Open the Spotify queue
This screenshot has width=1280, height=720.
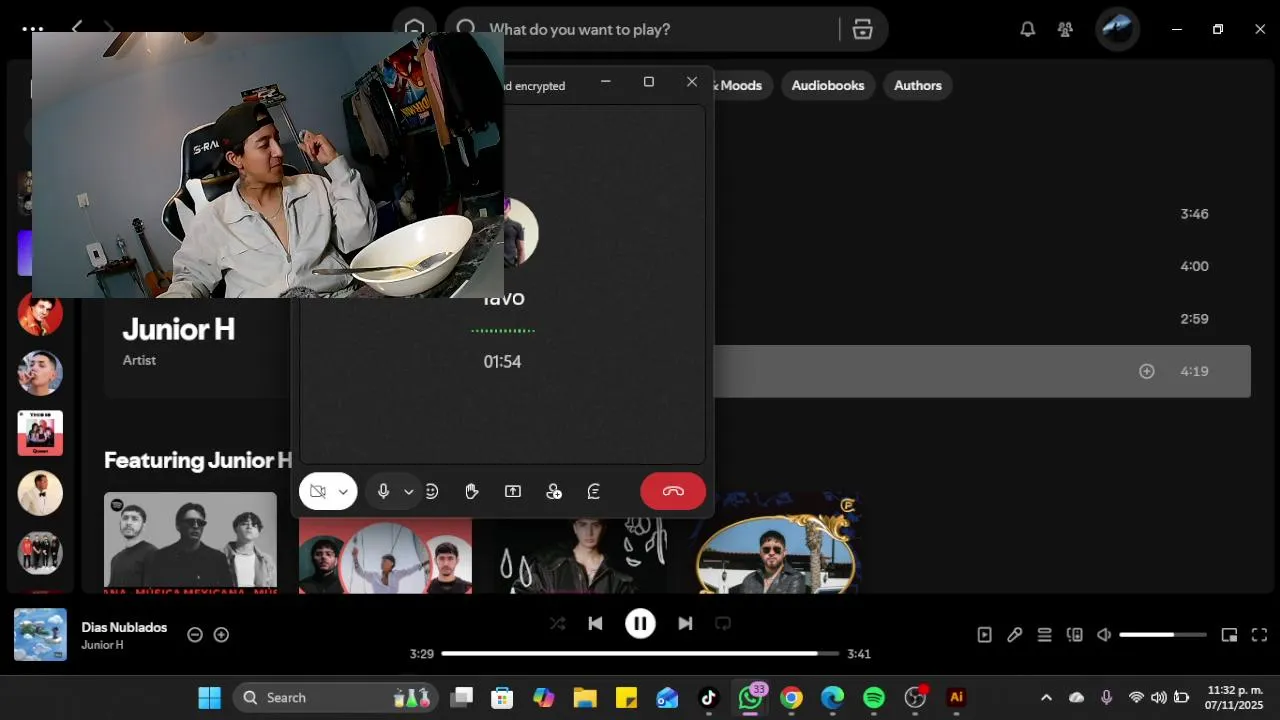(x=1044, y=634)
